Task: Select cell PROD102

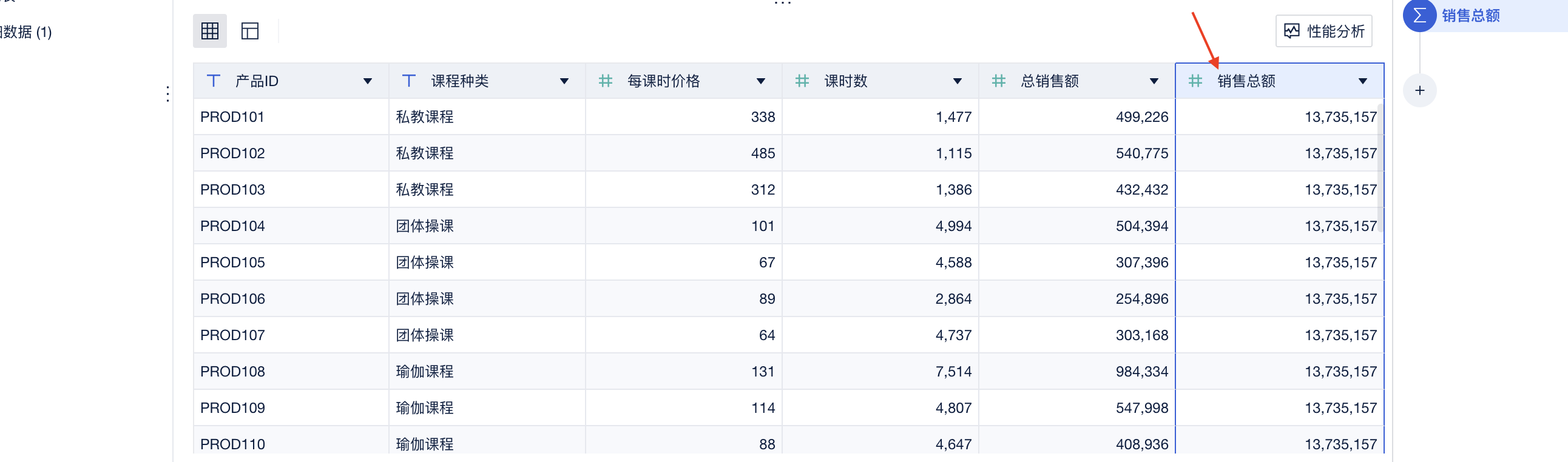Action: pyautogui.click(x=291, y=153)
